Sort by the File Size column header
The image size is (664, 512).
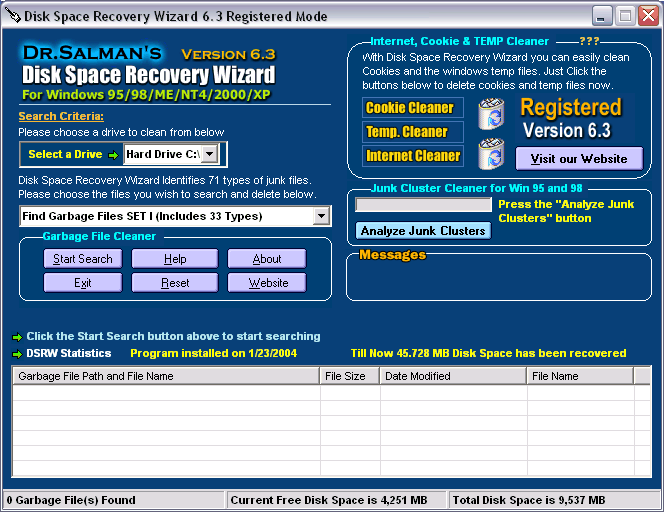[x=349, y=376]
